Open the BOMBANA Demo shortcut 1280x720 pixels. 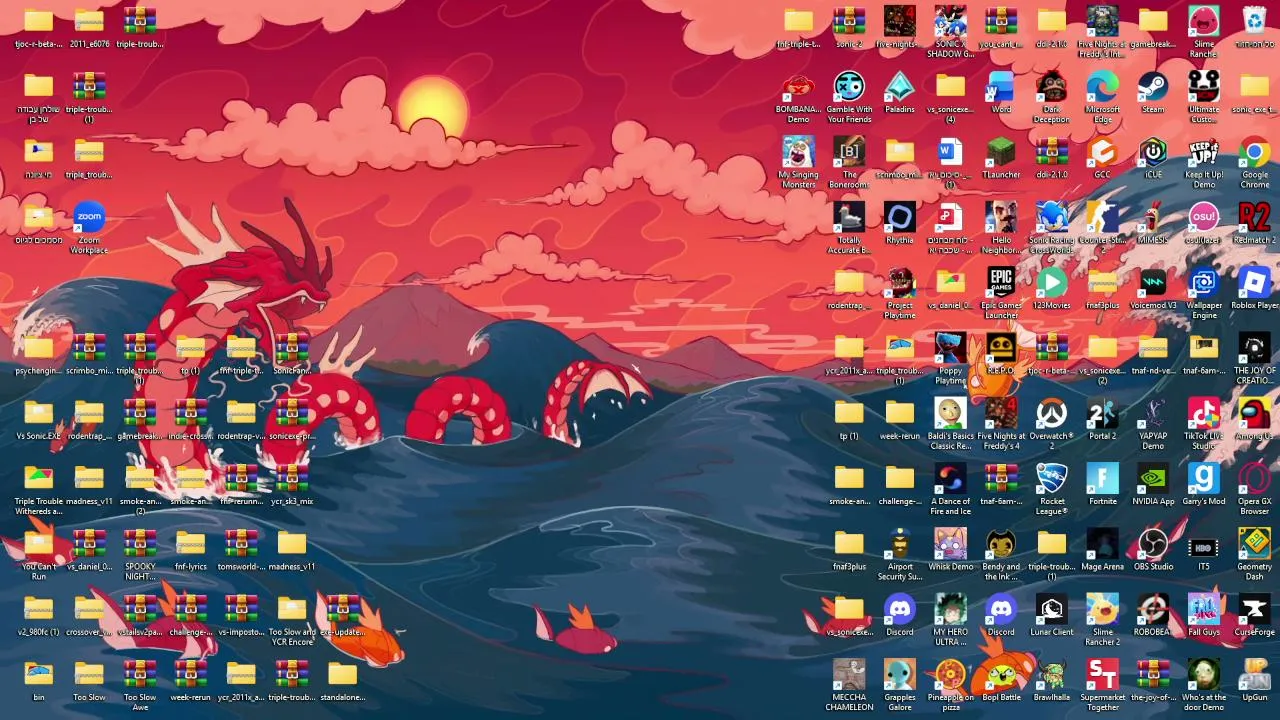[798, 87]
